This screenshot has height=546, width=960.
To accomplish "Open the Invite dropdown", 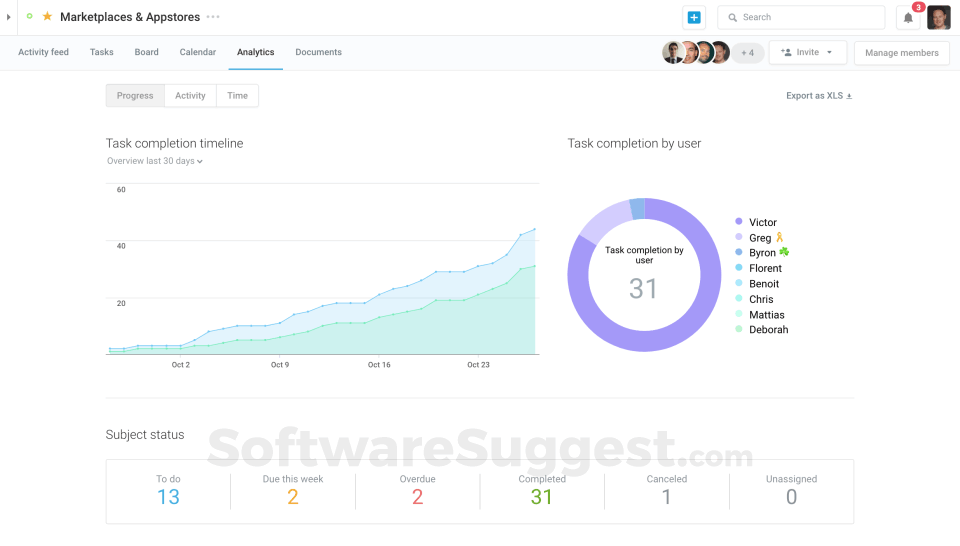I will tap(807, 53).
